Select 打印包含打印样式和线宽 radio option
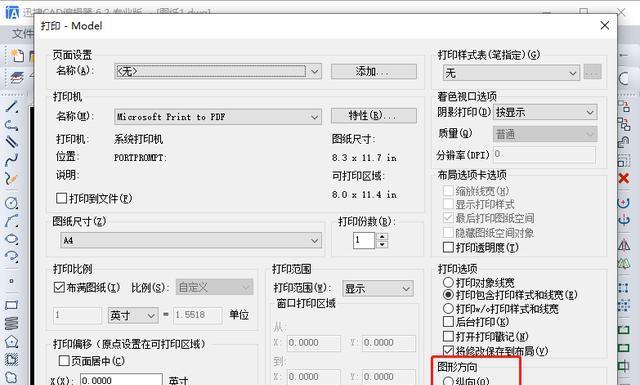Viewport: 640px width, 385px height. point(448,294)
